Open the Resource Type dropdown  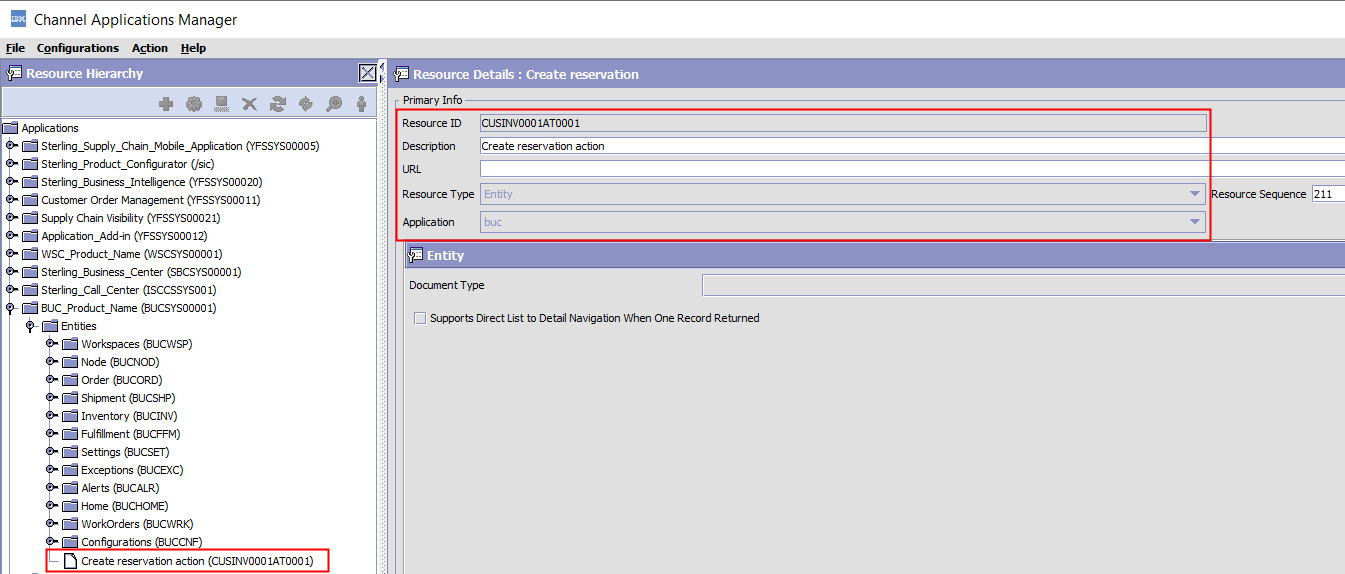point(1194,194)
